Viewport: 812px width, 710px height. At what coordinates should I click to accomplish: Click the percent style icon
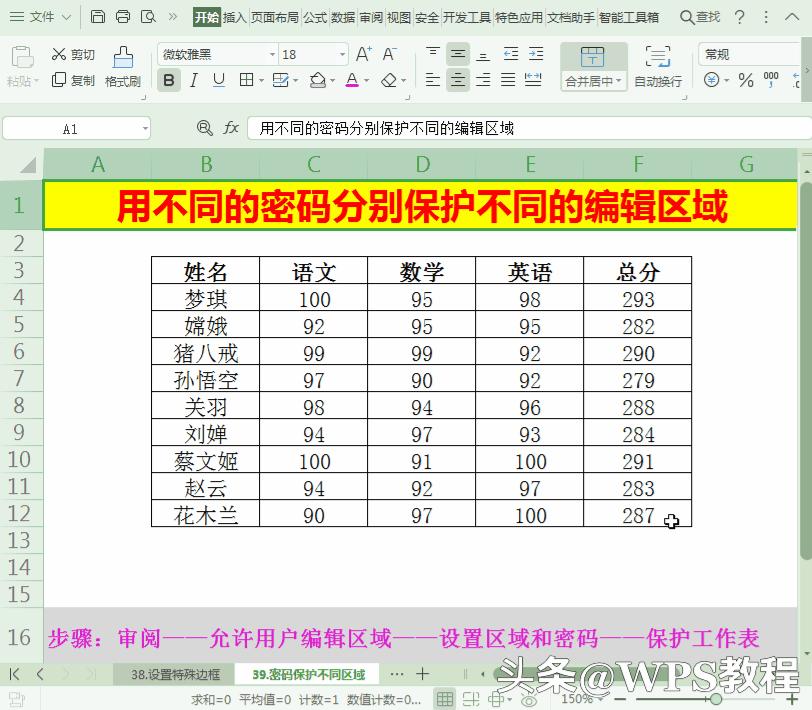pos(746,80)
